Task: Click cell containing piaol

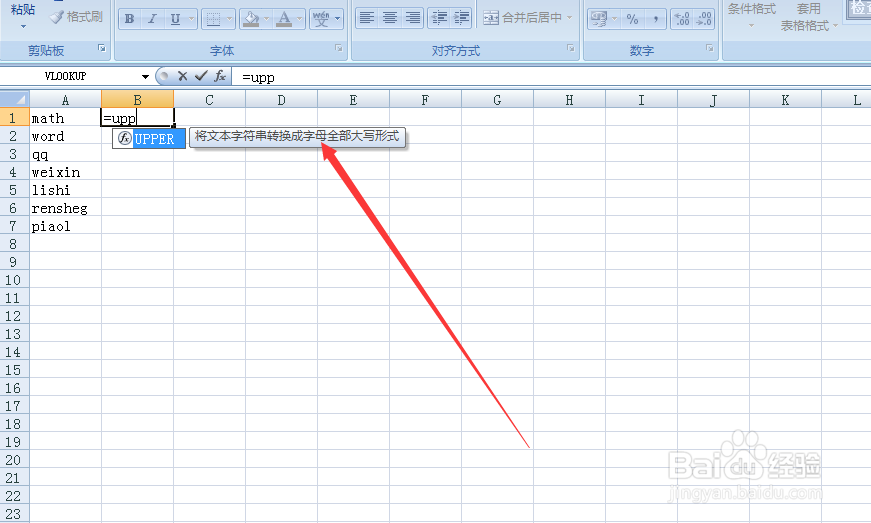Action: pyautogui.click(x=66, y=226)
